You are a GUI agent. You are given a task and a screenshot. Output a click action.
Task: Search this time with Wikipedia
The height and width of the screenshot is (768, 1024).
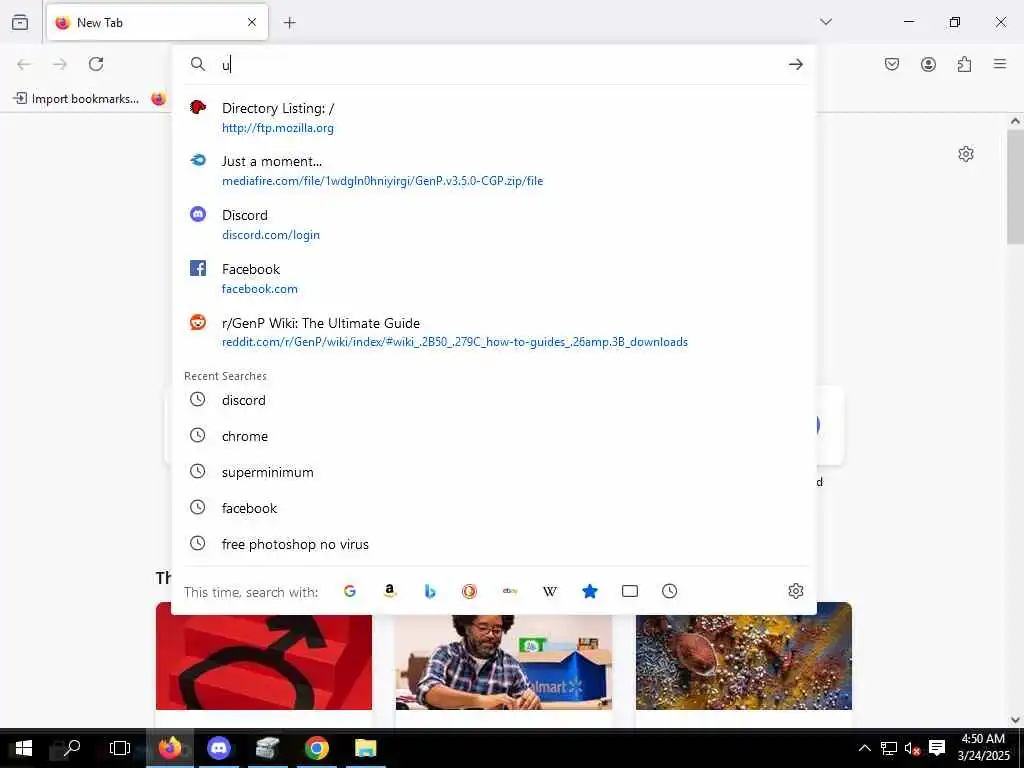click(x=550, y=591)
